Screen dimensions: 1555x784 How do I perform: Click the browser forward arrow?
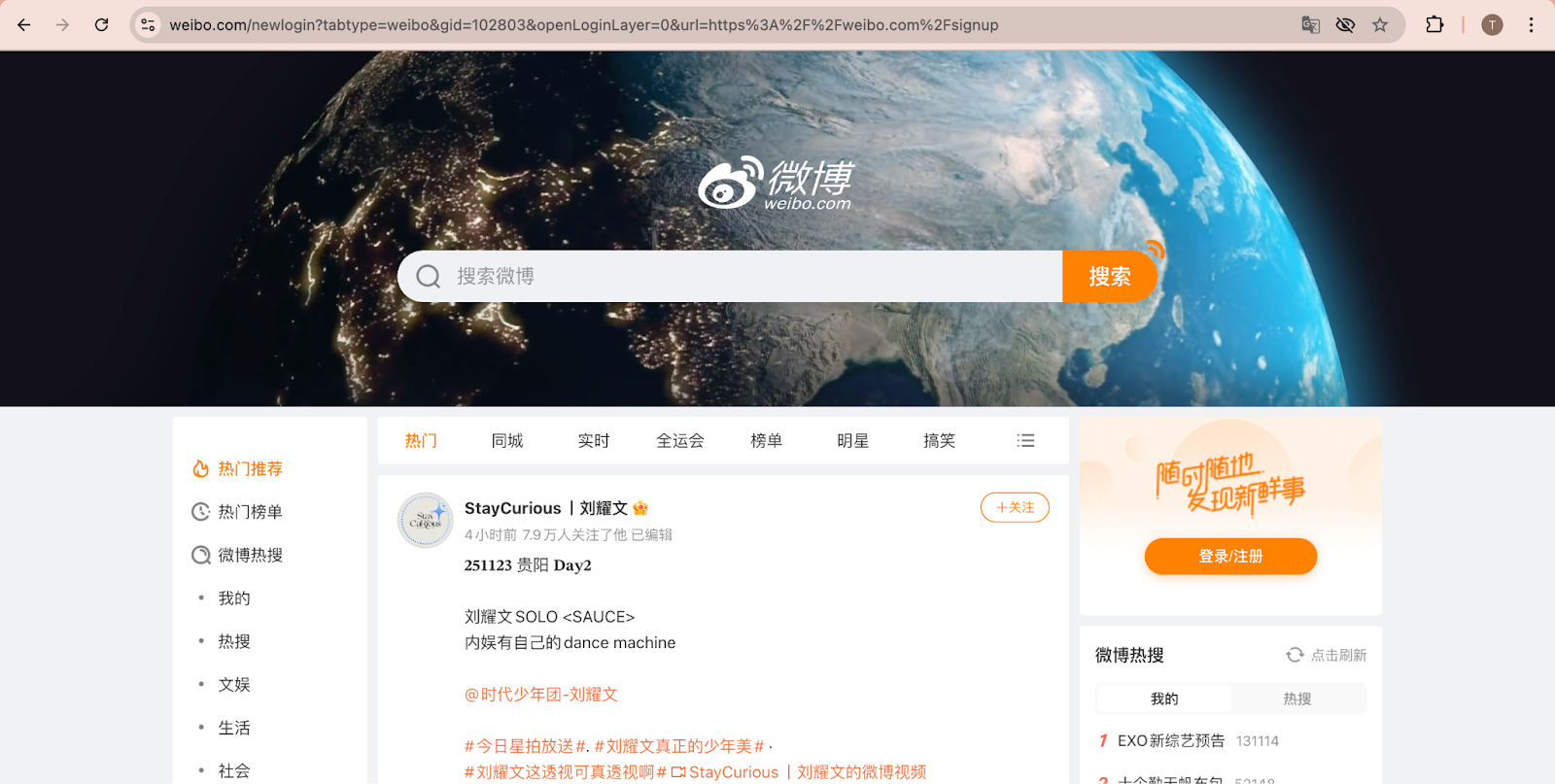point(62,25)
